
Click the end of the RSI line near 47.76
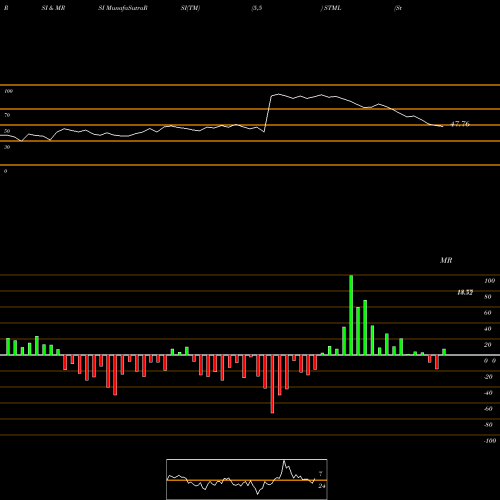pyautogui.click(x=442, y=126)
